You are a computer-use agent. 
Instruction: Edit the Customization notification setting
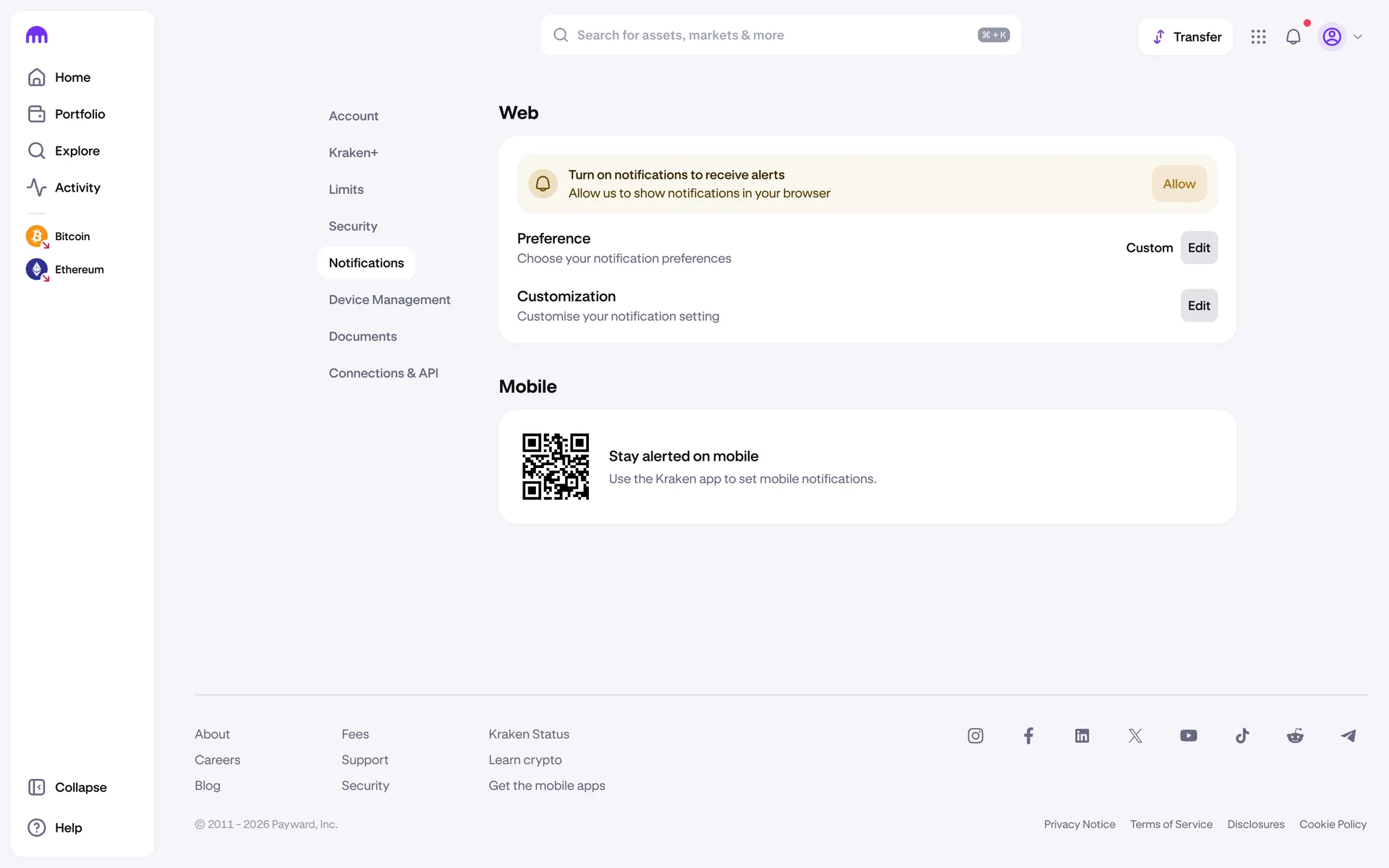tap(1199, 305)
